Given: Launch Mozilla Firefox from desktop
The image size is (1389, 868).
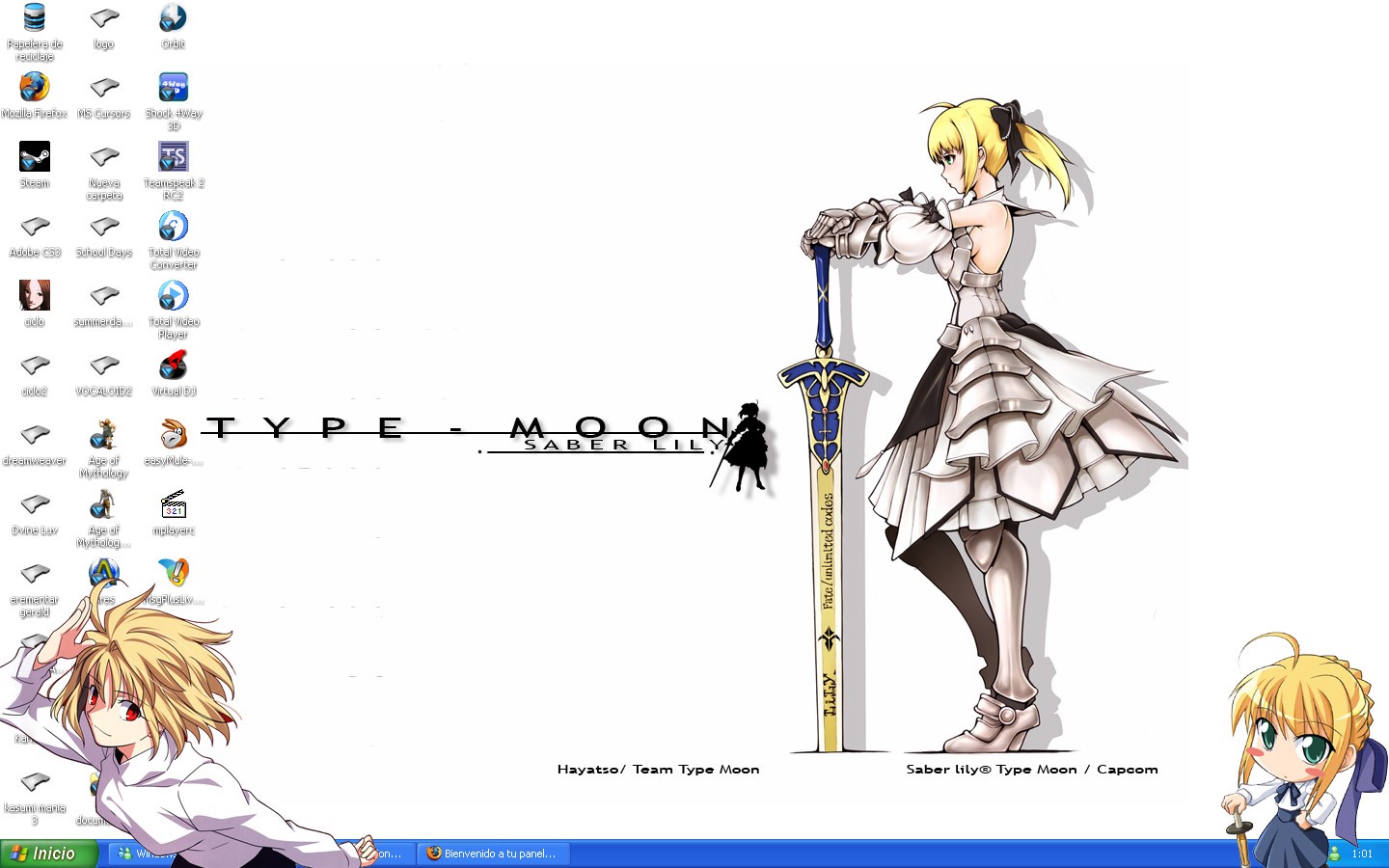Looking at the screenshot, I should pos(35,95).
